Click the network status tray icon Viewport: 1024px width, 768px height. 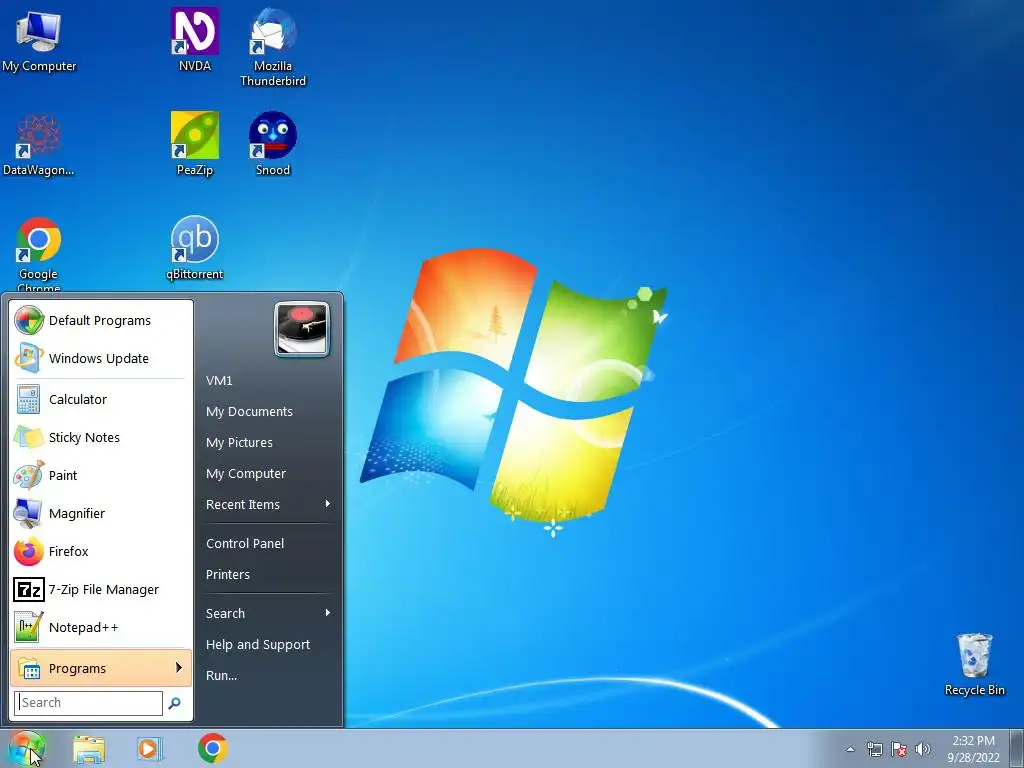pyautogui.click(x=874, y=749)
